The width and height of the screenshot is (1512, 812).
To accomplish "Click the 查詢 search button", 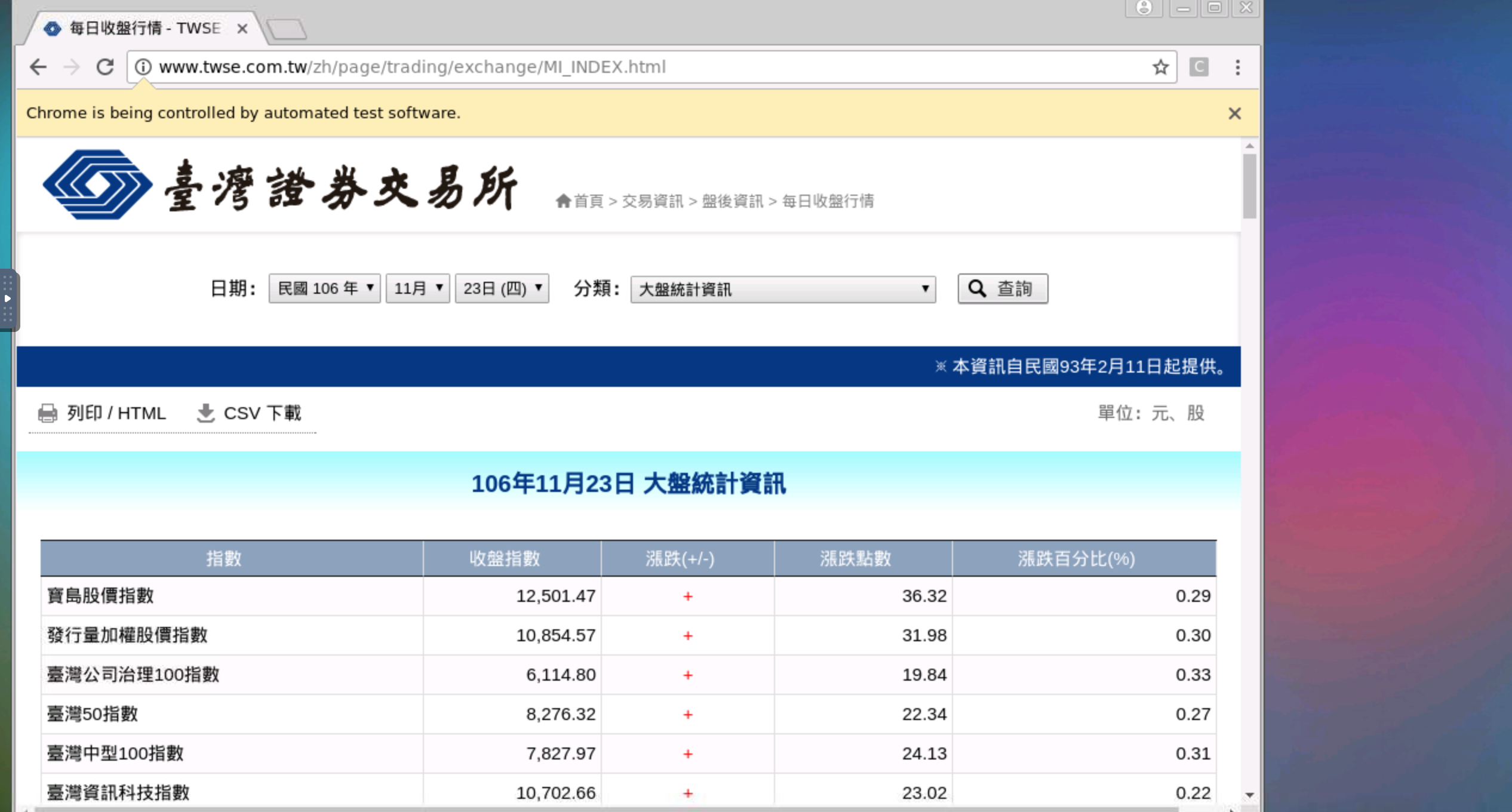I will 1003,289.
